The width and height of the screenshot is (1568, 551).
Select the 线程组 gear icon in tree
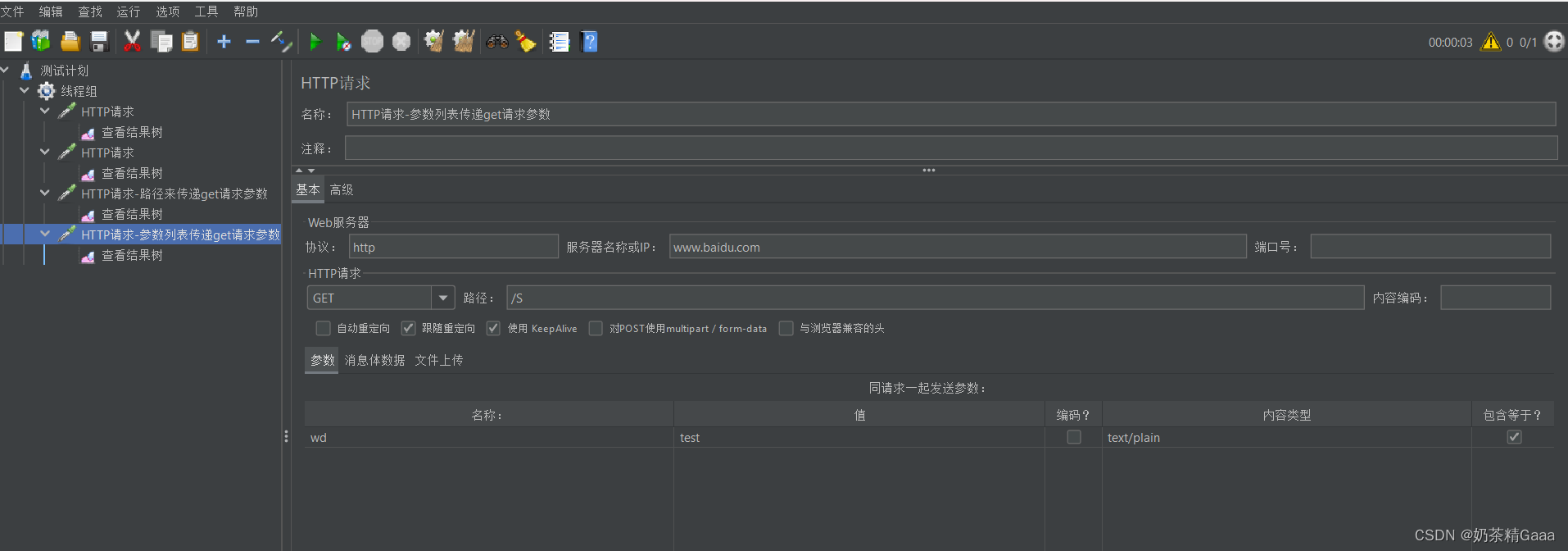click(47, 91)
